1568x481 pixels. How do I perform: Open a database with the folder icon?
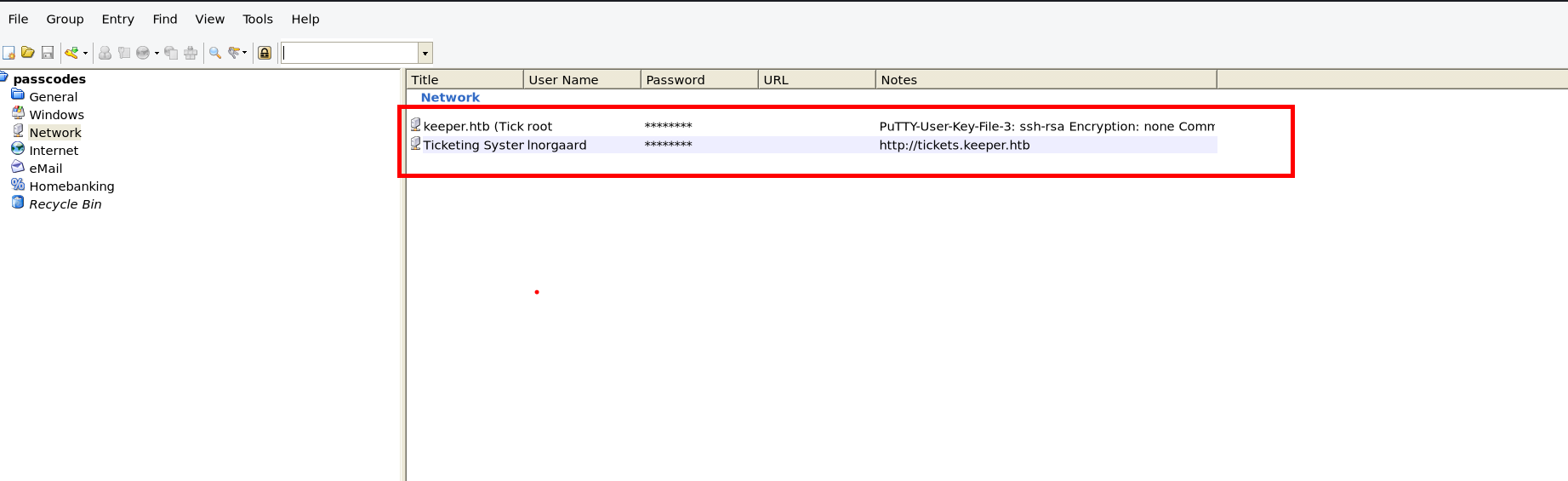coord(28,53)
